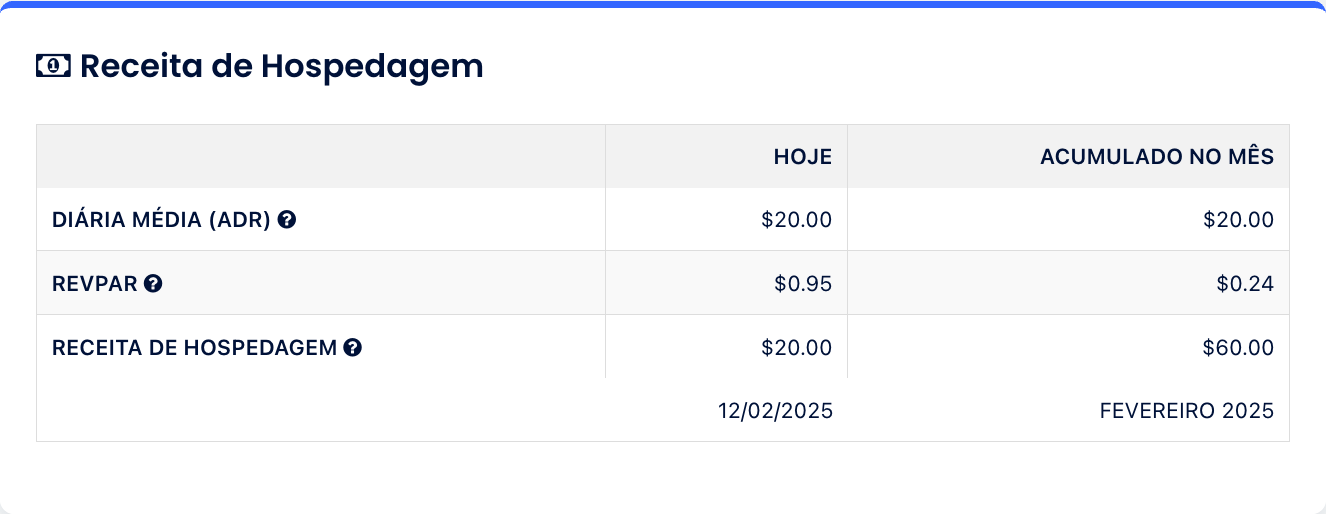
Task: Click the month-to-date ADR value $20.00
Action: [x=1239, y=220]
